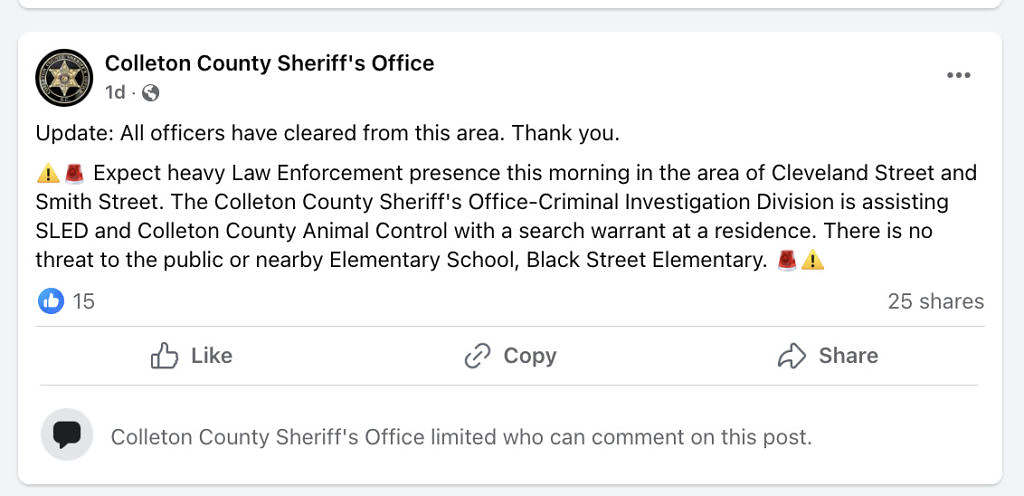Click the blue thumbs-up reaction icon
This screenshot has height=496, width=1024.
[x=51, y=300]
